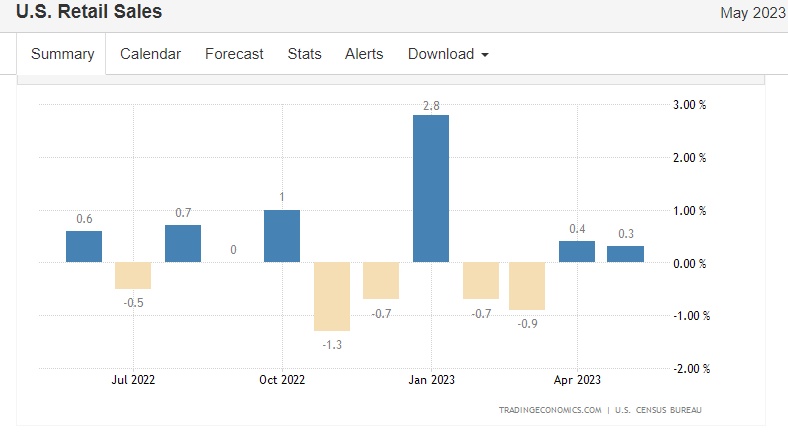
Task: Click the 0.6 blue bar
Action: [84, 246]
